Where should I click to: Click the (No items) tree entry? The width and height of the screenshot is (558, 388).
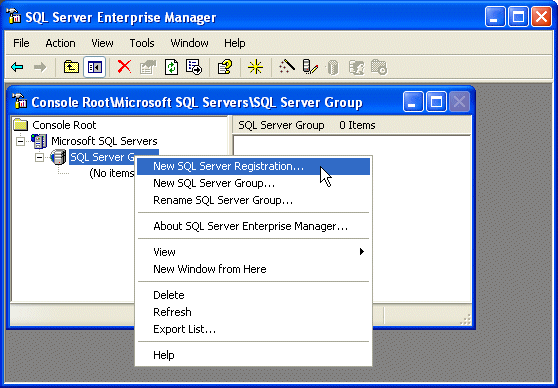(x=112, y=173)
